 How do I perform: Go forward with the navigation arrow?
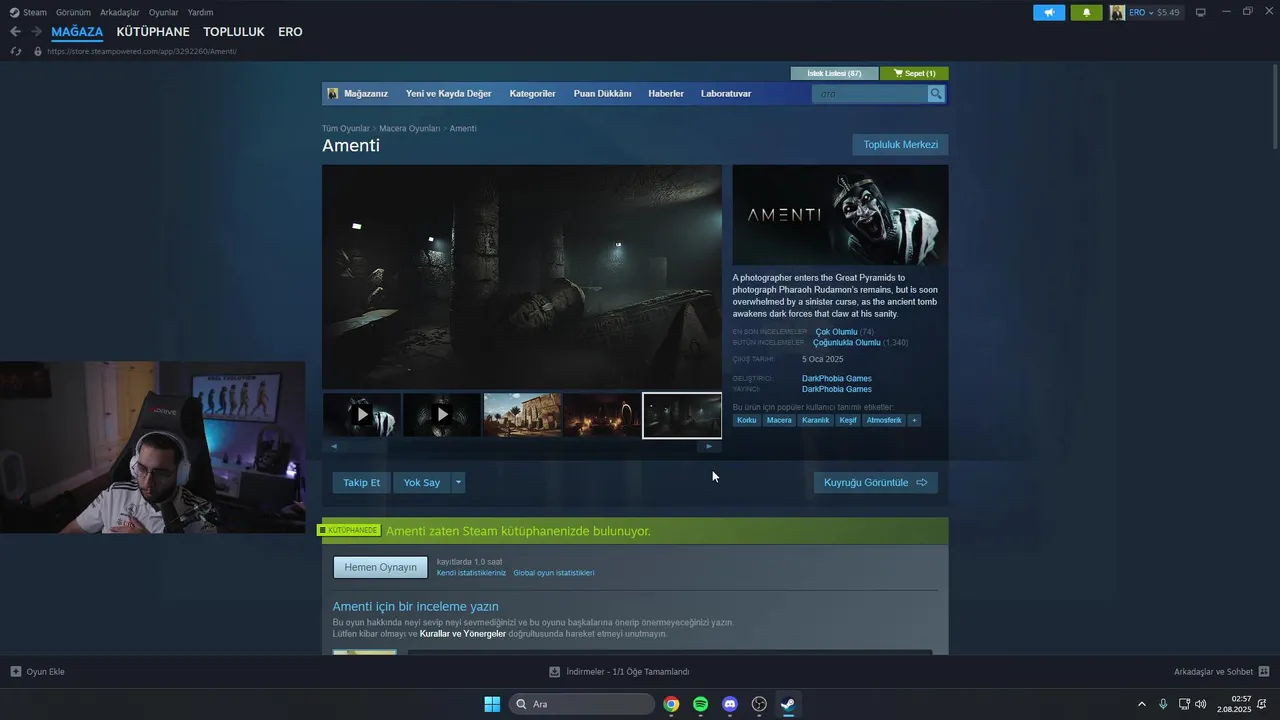click(x=36, y=32)
